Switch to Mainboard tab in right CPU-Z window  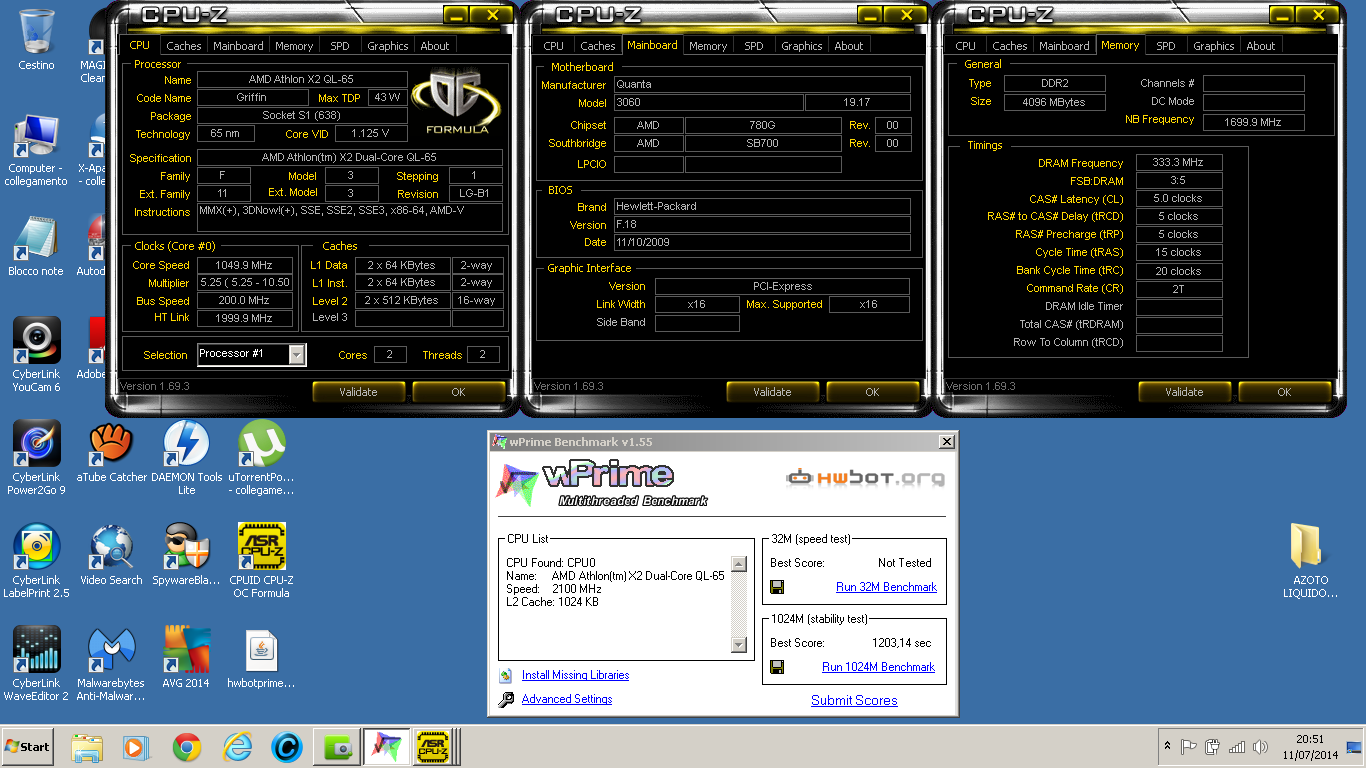1064,46
